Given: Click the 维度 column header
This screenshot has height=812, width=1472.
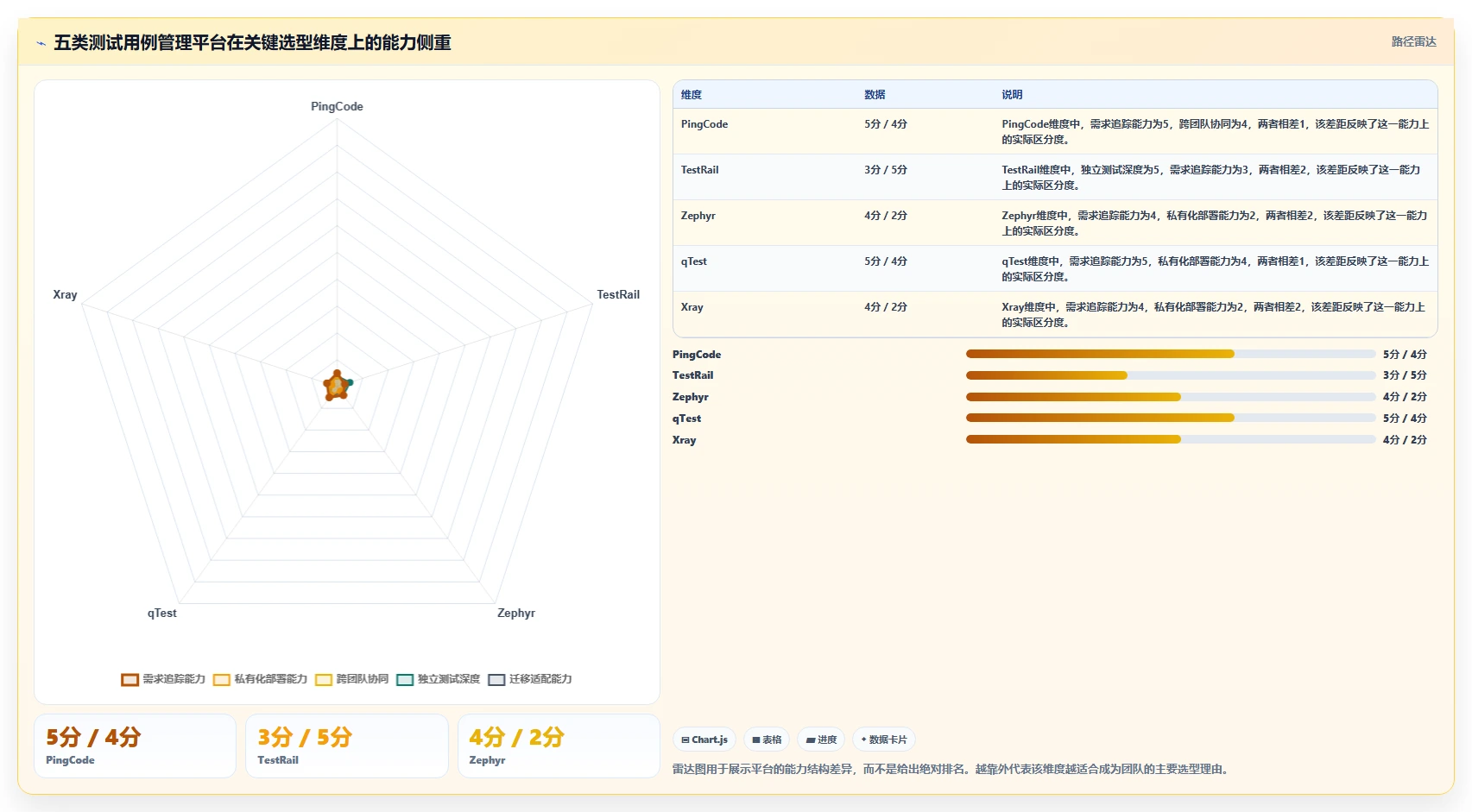Looking at the screenshot, I should click(x=692, y=95).
